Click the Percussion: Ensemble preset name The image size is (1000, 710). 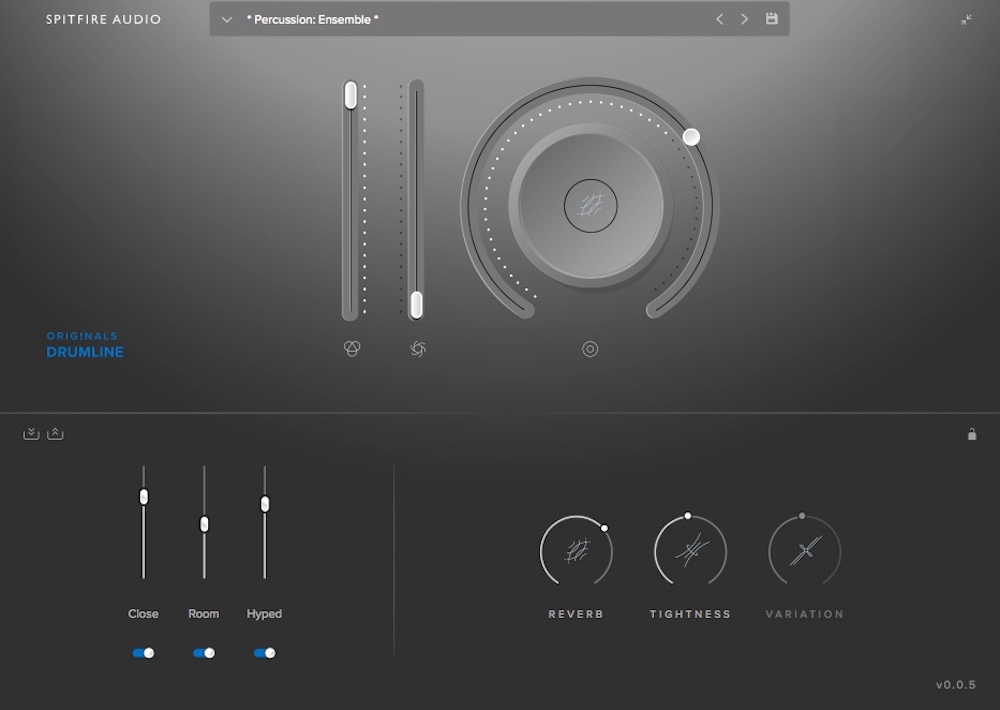click(x=313, y=19)
